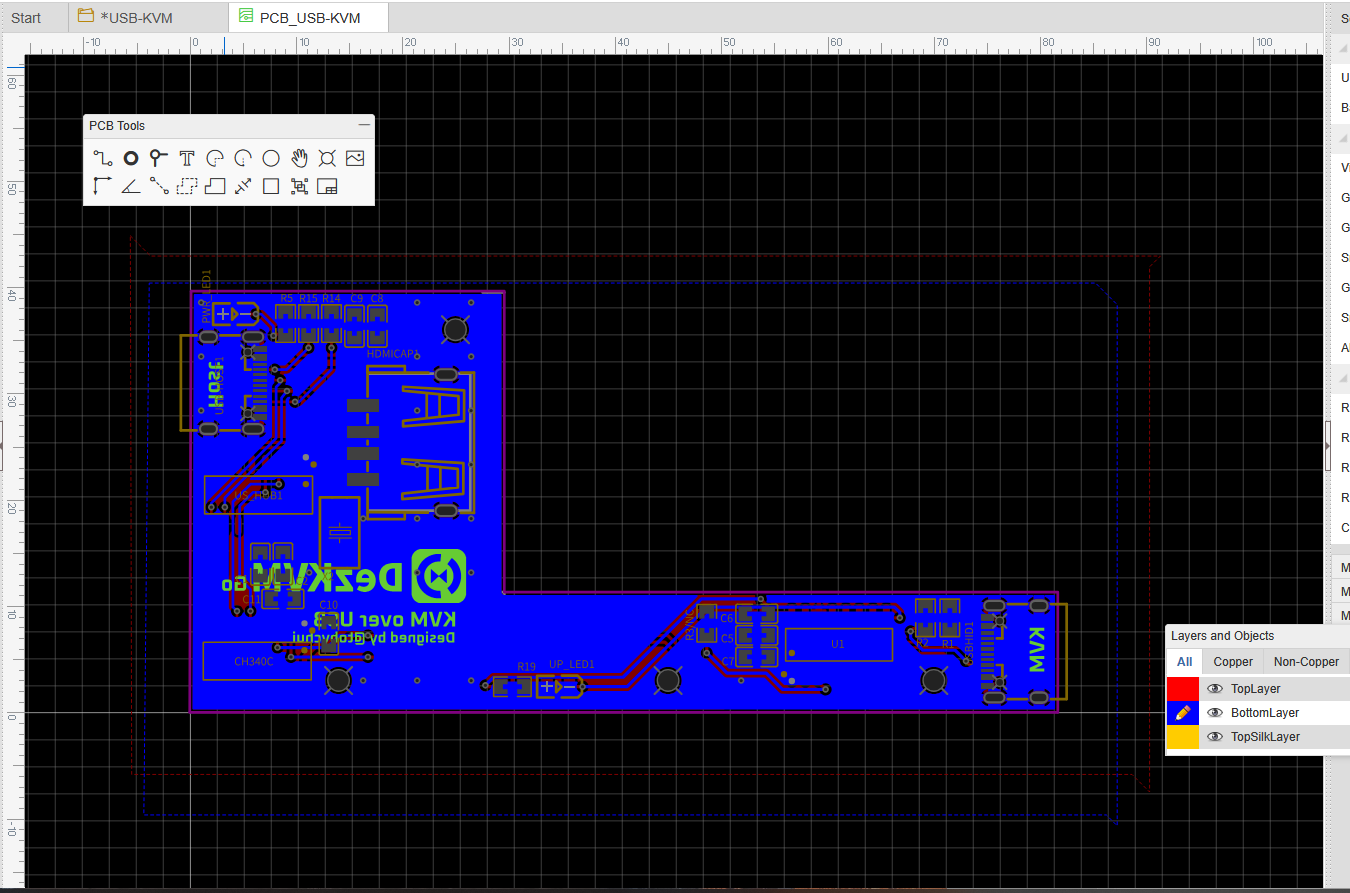Select the Via tool
Screen dimensions: 1350x893
tap(159, 158)
